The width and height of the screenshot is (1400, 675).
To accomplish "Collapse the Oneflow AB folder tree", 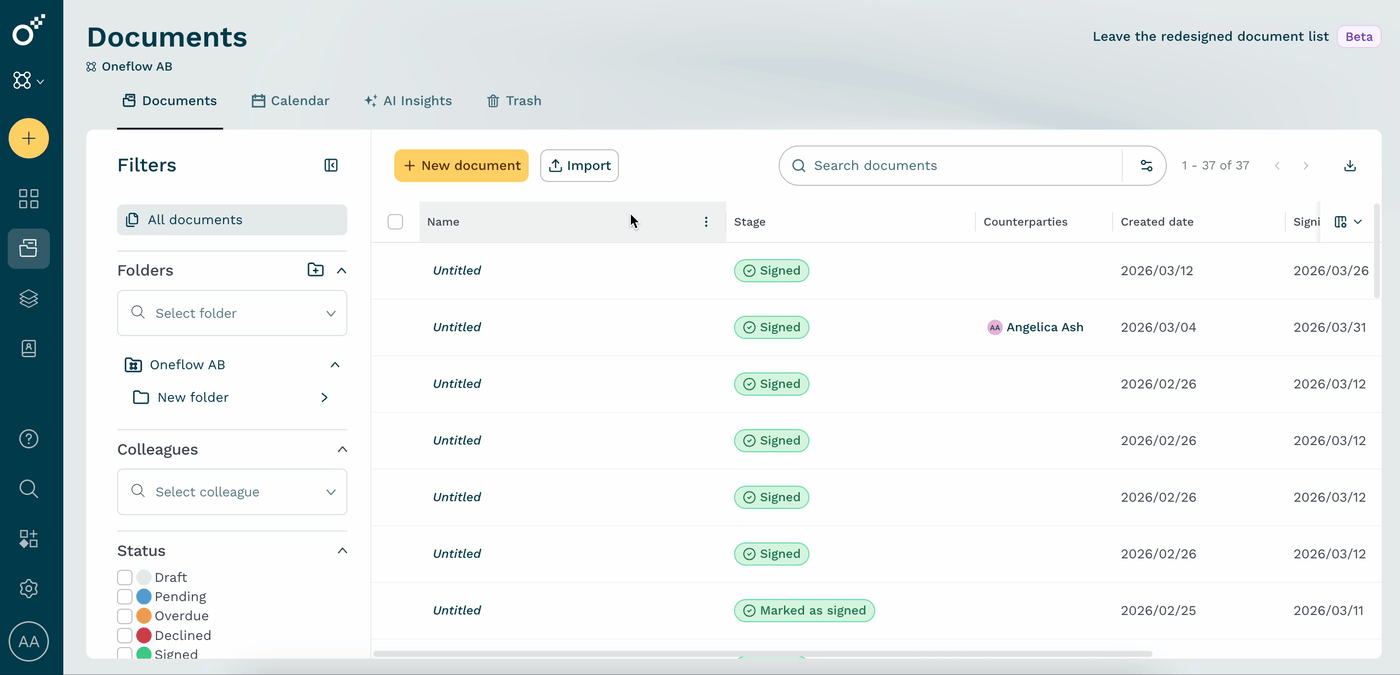I will (x=335, y=365).
